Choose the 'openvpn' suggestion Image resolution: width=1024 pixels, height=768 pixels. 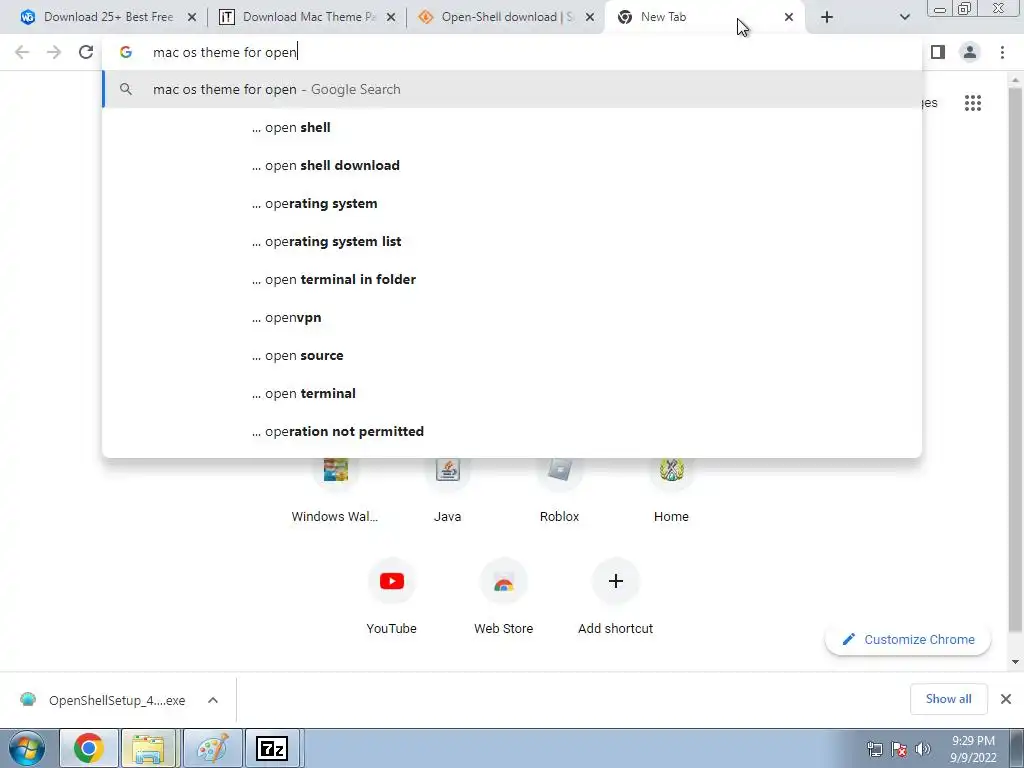[x=512, y=317]
